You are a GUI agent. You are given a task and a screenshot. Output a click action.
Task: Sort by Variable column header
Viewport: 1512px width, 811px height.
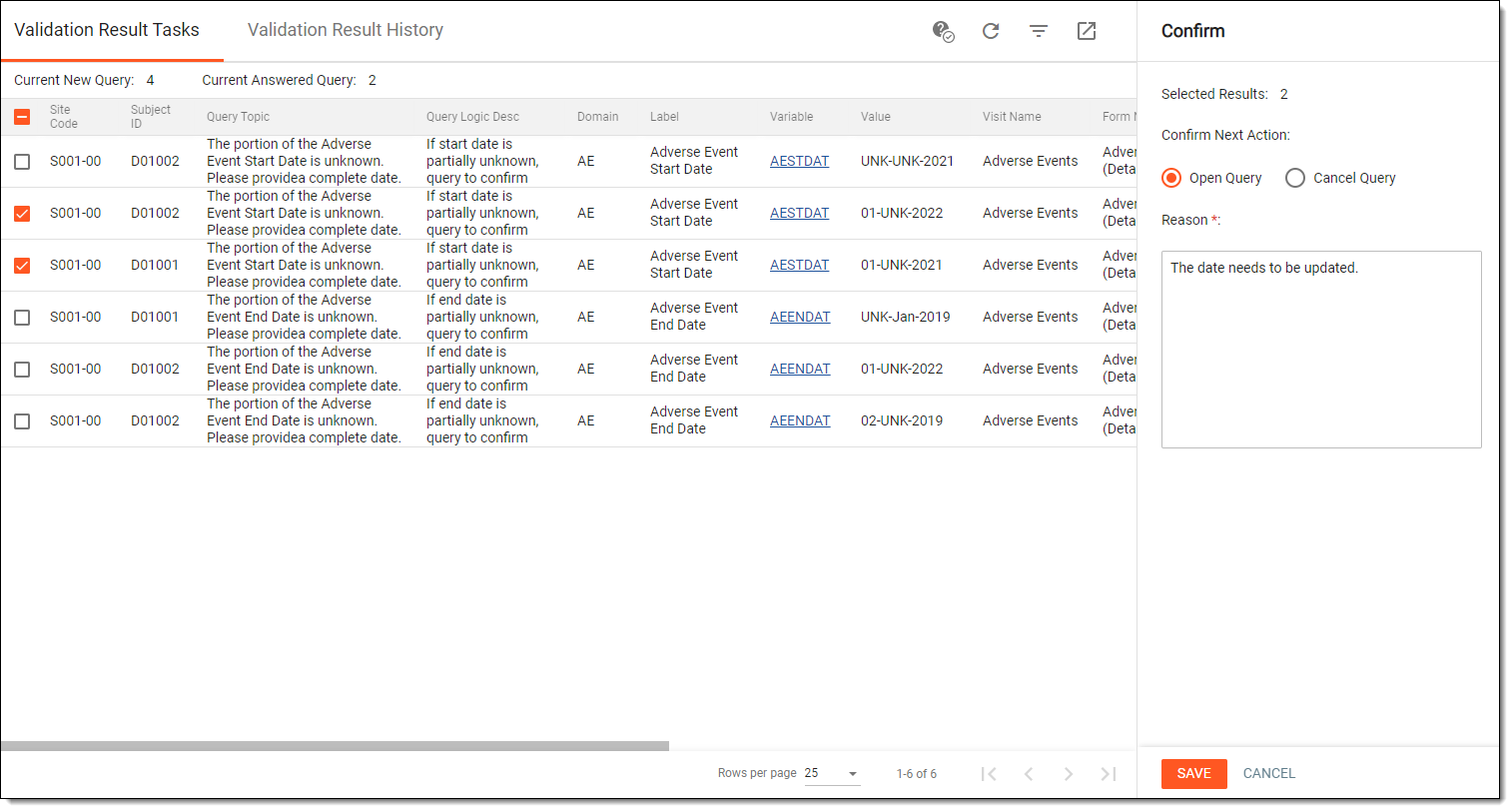click(791, 117)
